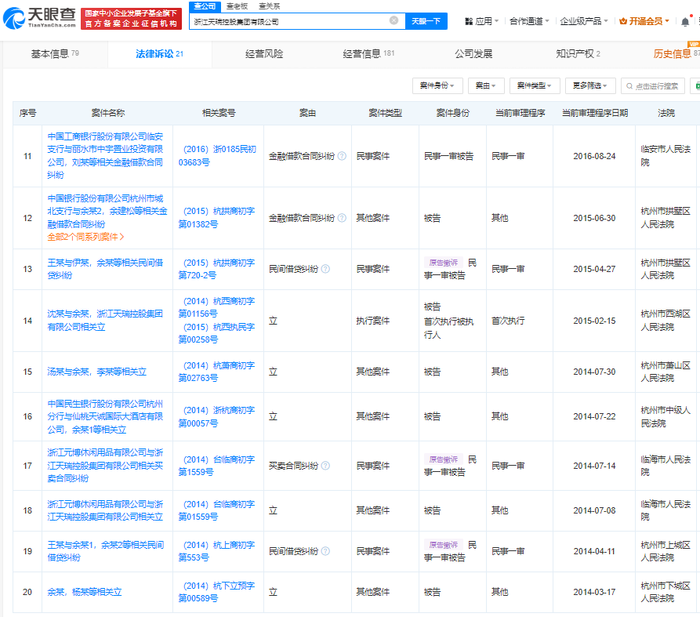Open the 案件类型 filter dropdown

pyautogui.click(x=534, y=86)
